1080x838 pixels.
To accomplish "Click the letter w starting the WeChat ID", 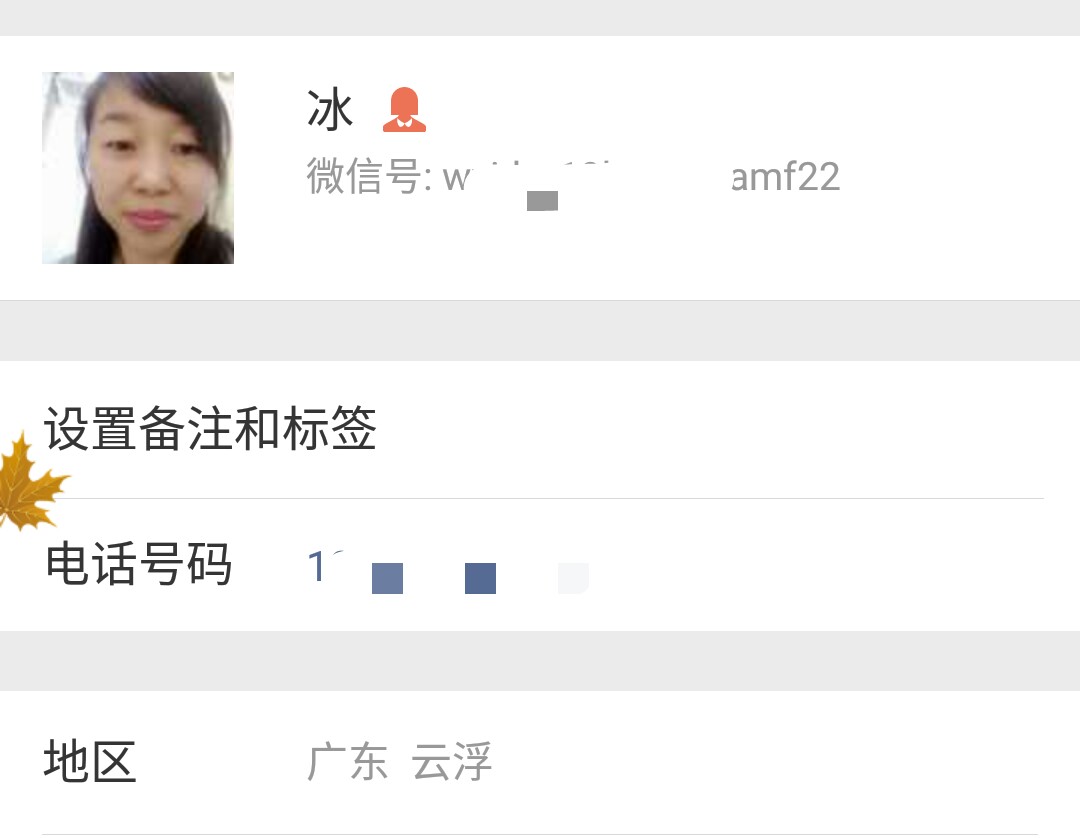I will (457, 179).
